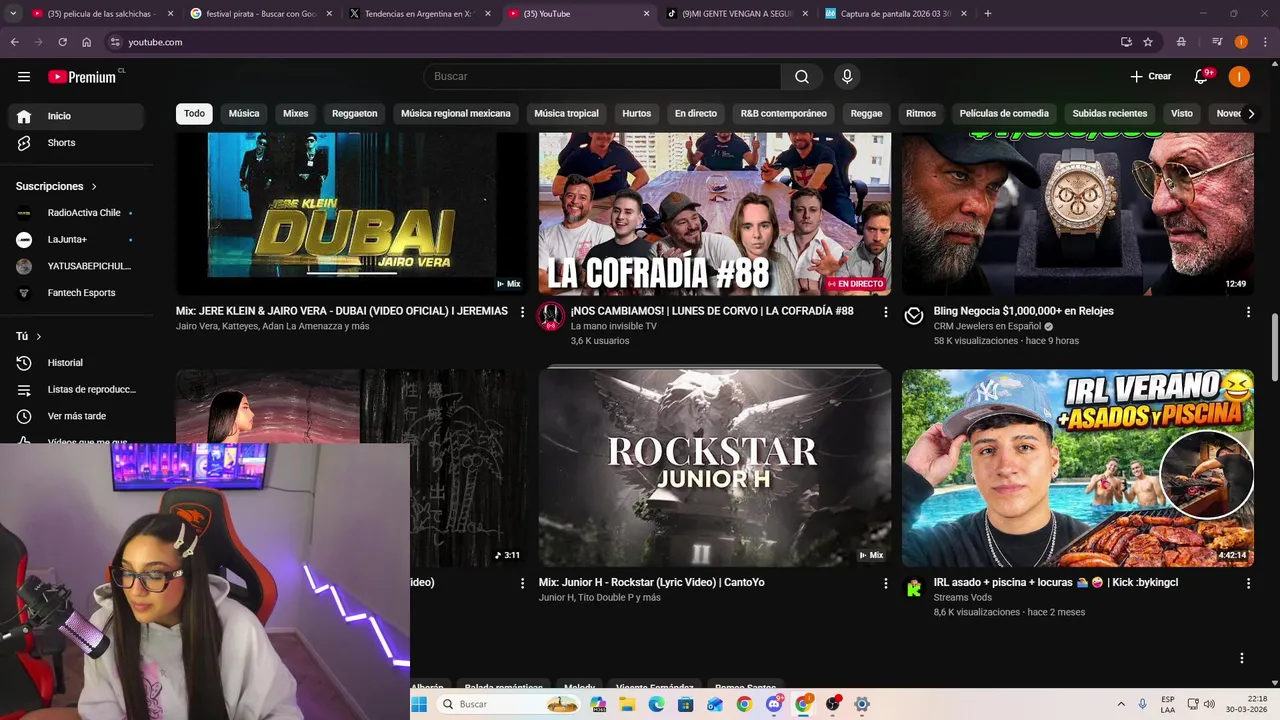The height and width of the screenshot is (720, 1280).
Task: Switch to TikTok MI GENTE tab
Action: coord(738,14)
